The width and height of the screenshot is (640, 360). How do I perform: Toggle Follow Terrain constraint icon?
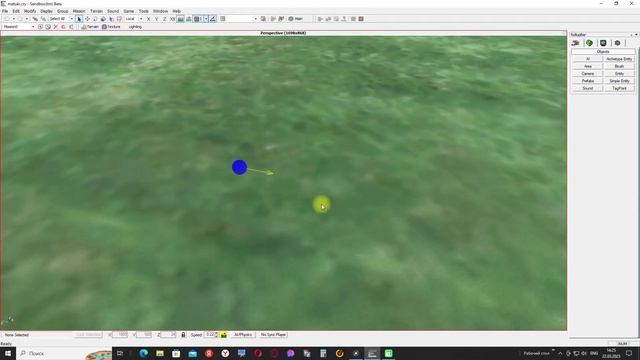pos(180,19)
